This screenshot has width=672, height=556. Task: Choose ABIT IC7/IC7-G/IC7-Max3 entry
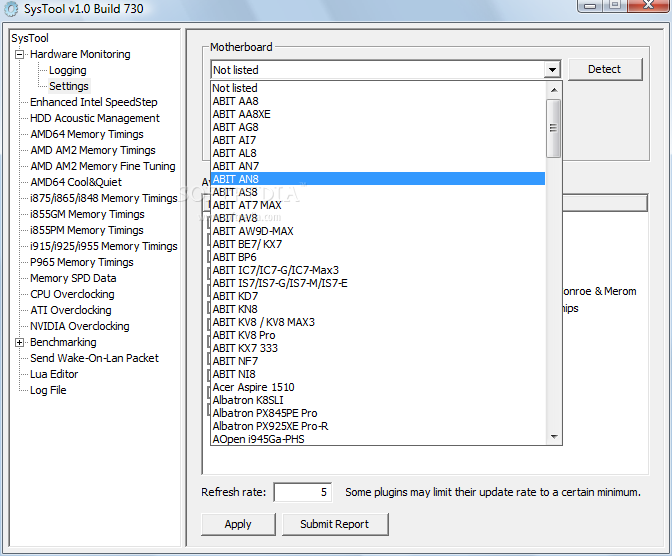coord(378,270)
